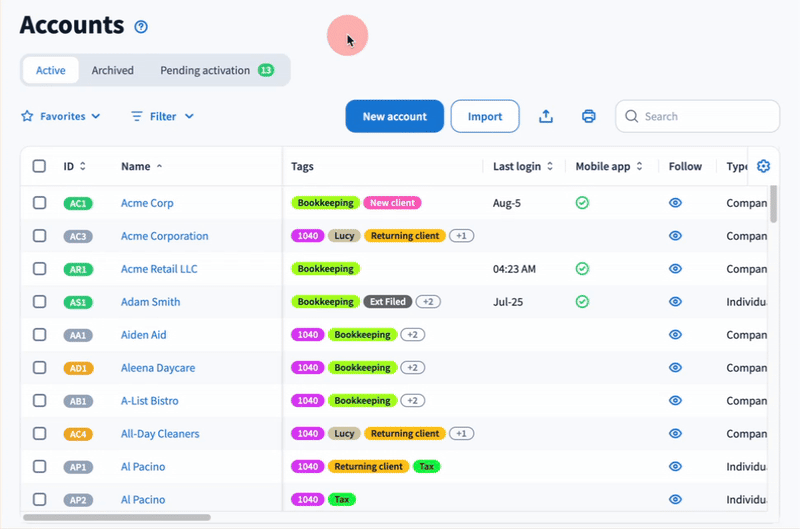The width and height of the screenshot is (800, 529).
Task: Click the horizontal scrollbar below the table
Action: click(117, 517)
